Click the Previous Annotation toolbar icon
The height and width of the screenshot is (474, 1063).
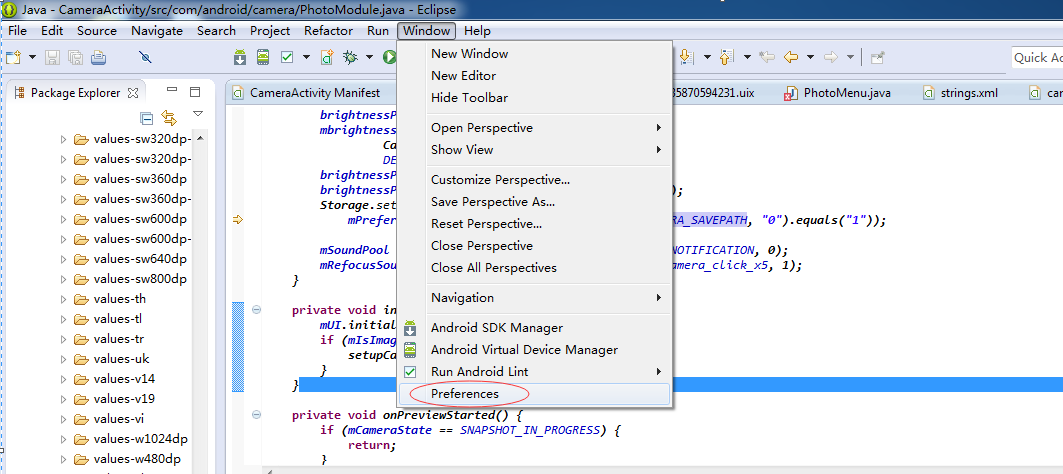pos(727,58)
